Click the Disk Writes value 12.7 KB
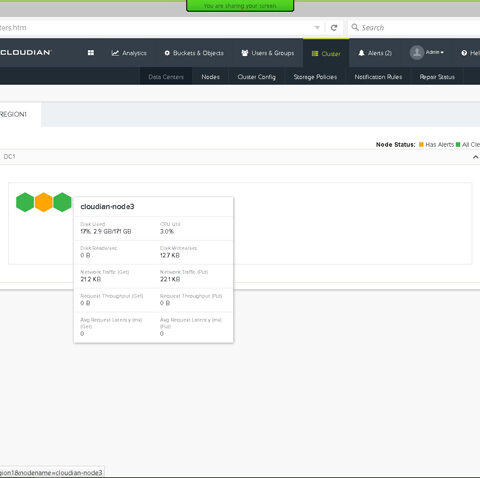 coord(170,255)
